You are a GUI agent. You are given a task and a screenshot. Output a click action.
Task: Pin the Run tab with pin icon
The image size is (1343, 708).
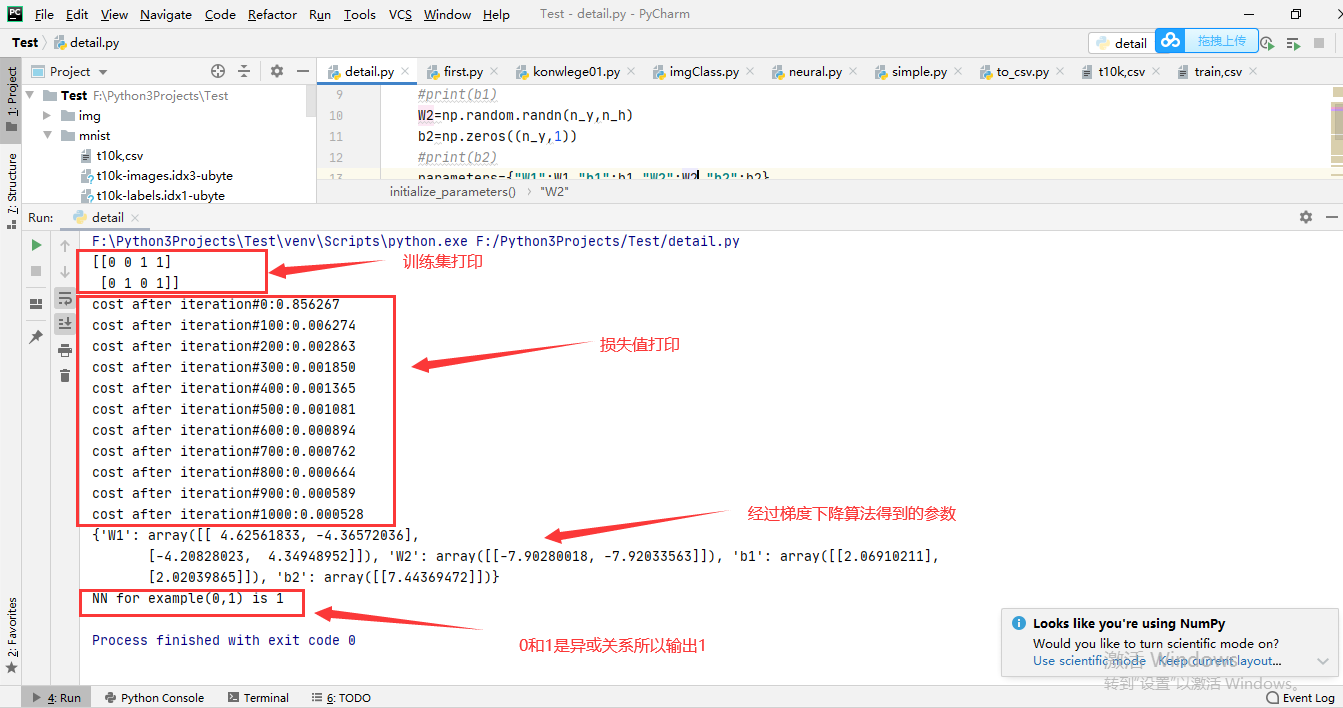click(36, 337)
